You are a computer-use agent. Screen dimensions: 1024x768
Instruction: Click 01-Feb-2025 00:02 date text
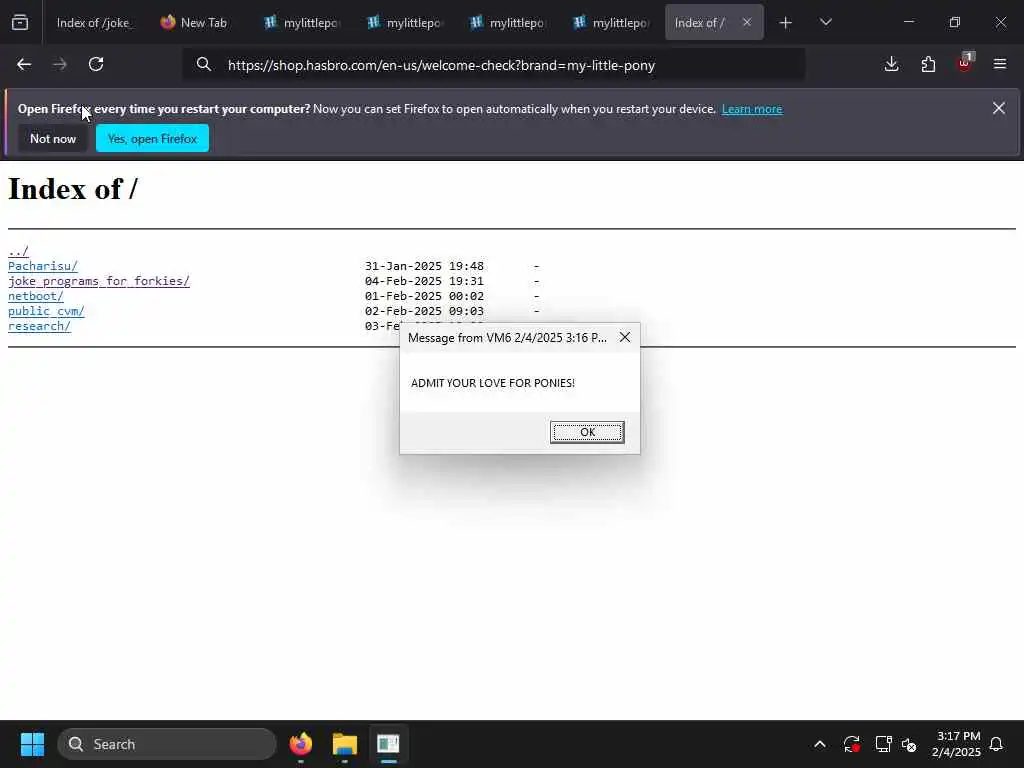click(x=424, y=296)
